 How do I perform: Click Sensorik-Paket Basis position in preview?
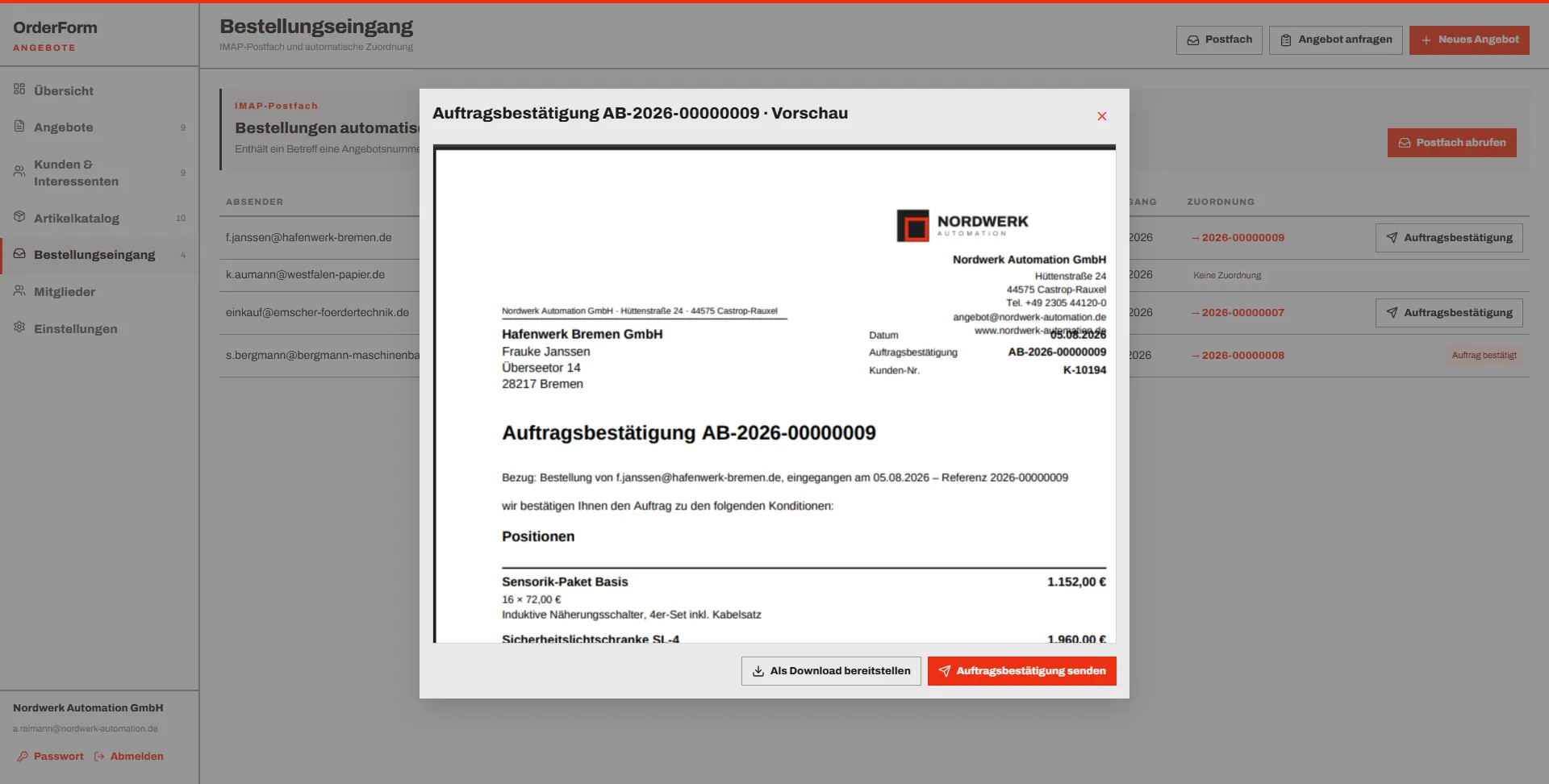pyautogui.click(x=565, y=582)
